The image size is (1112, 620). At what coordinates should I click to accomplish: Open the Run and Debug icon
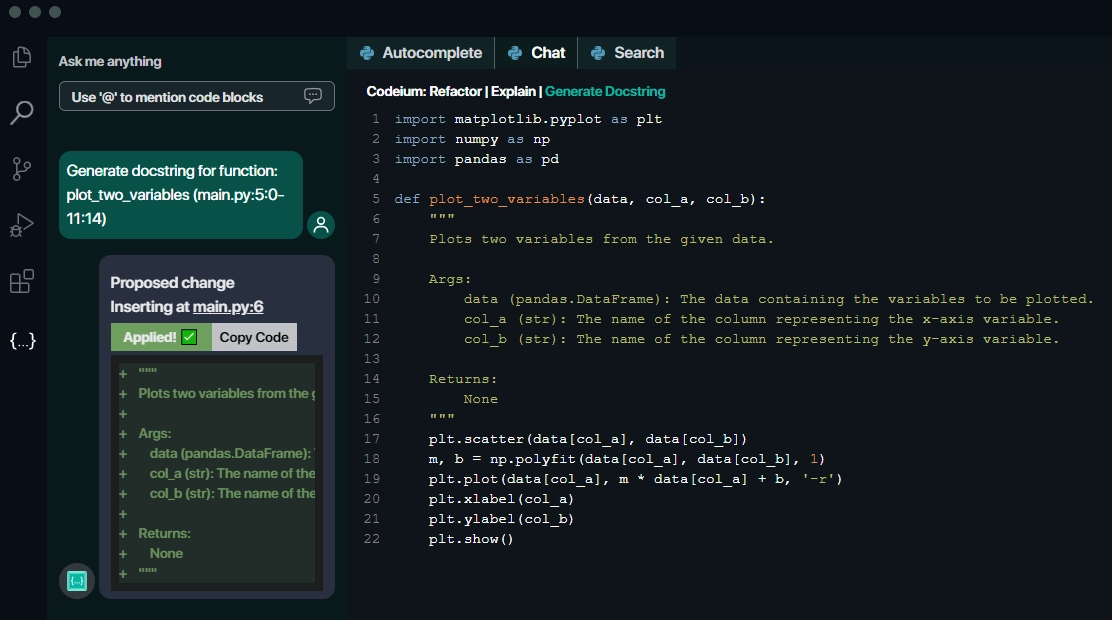(21, 226)
